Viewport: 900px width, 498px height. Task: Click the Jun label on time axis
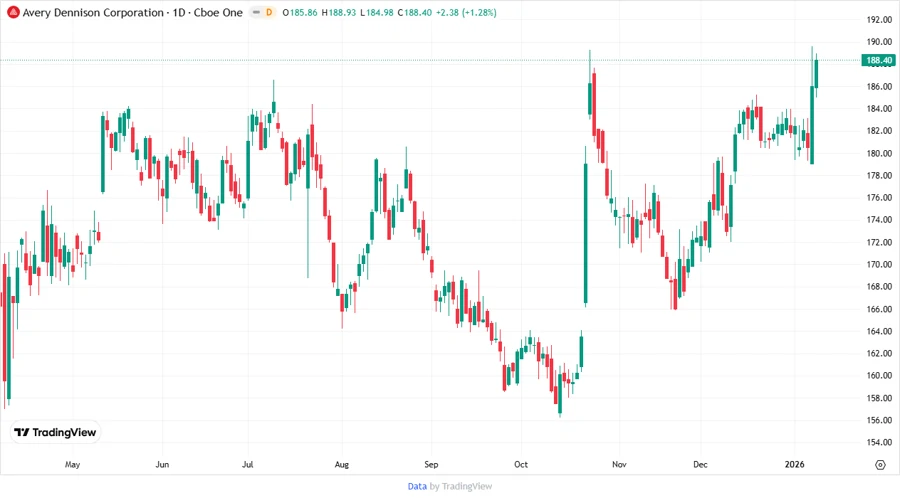tap(162, 464)
